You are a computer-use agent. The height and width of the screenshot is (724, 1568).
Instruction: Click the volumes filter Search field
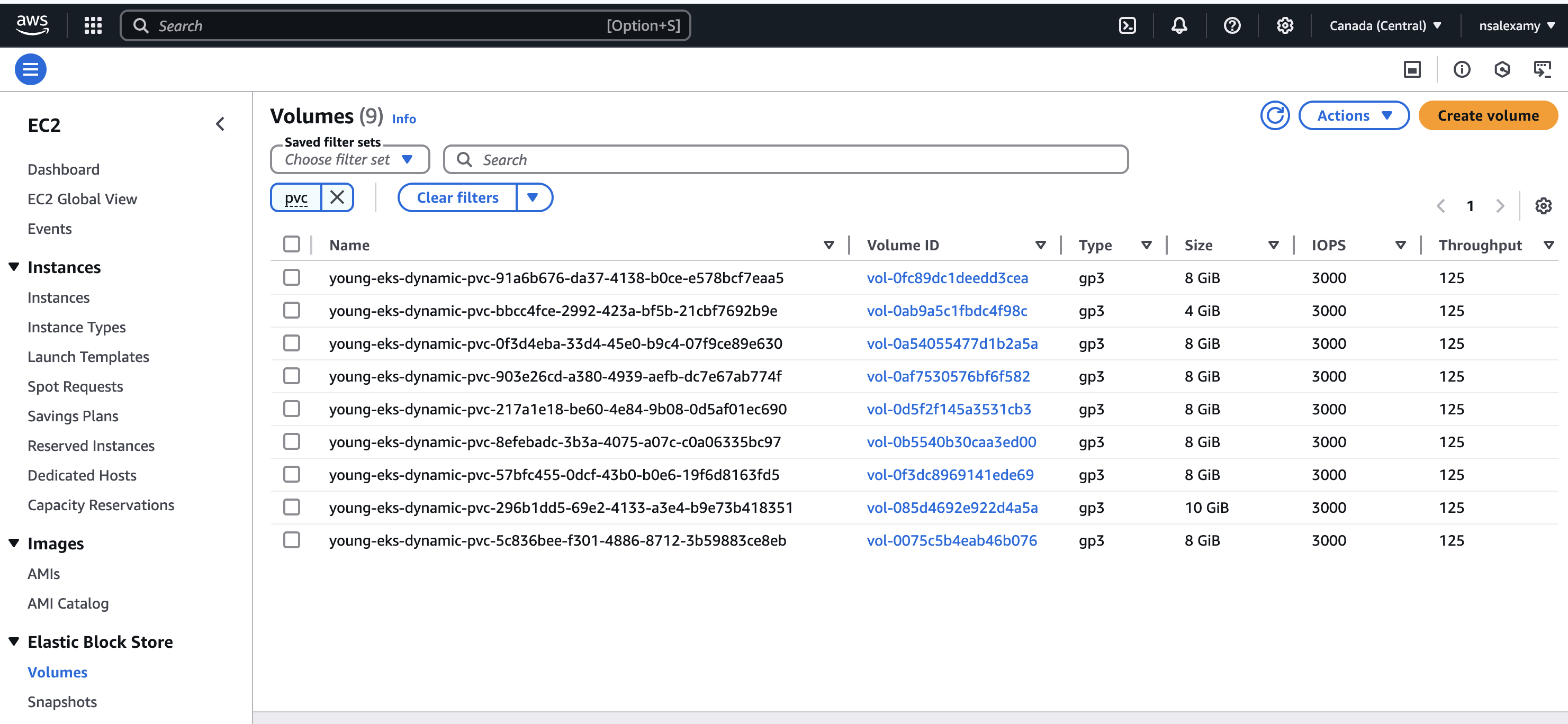[x=785, y=159]
